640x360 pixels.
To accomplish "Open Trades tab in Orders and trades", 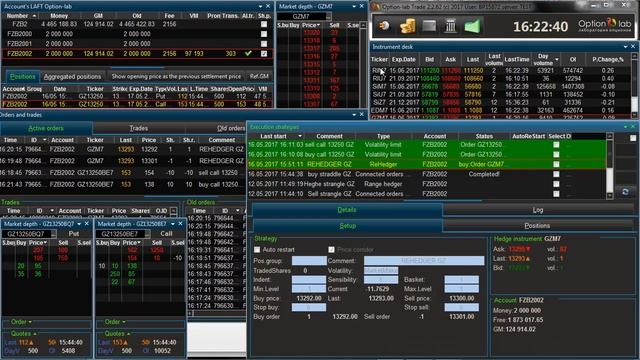I will click(138, 128).
